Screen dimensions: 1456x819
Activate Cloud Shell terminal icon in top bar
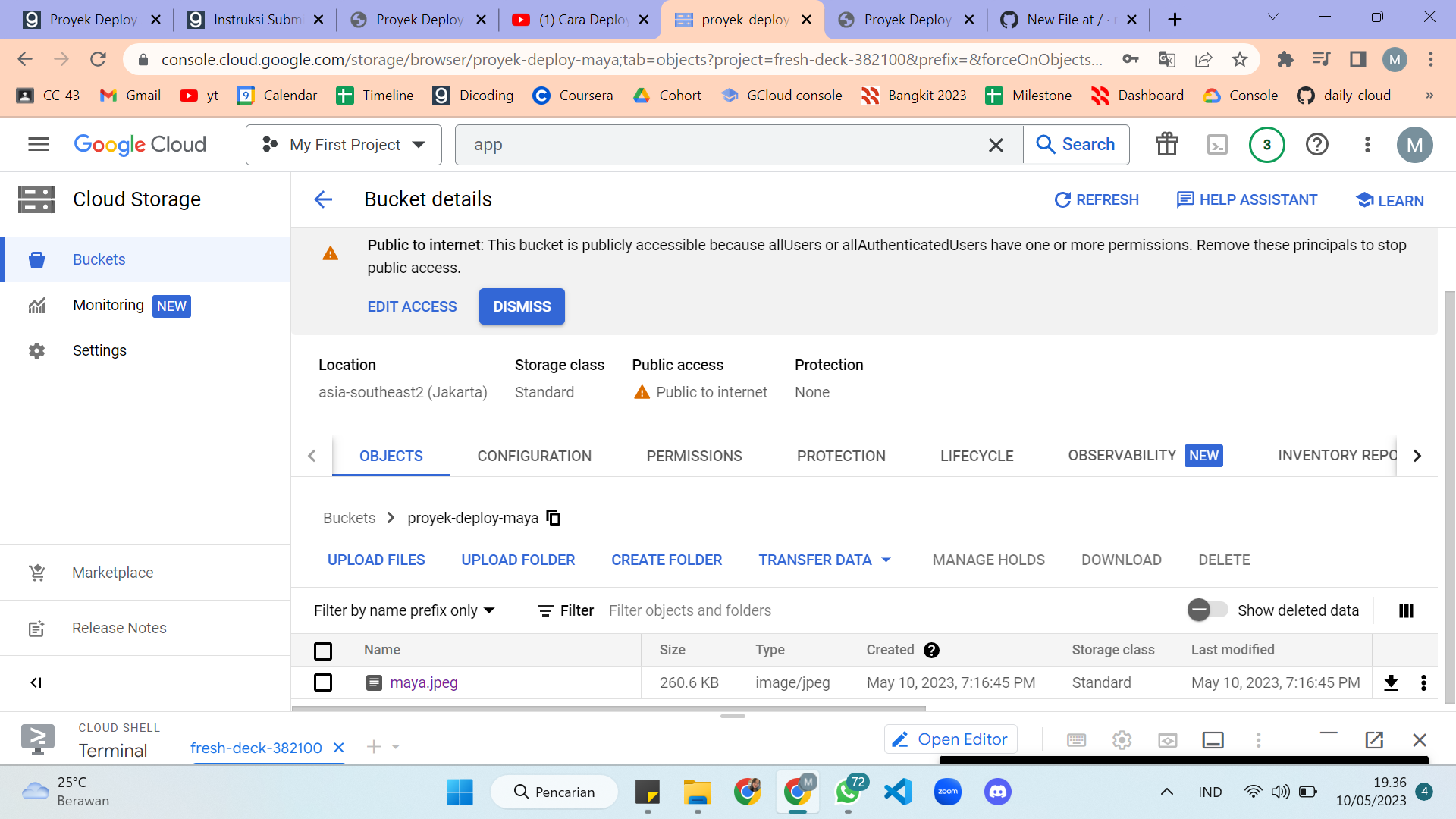tap(1217, 144)
